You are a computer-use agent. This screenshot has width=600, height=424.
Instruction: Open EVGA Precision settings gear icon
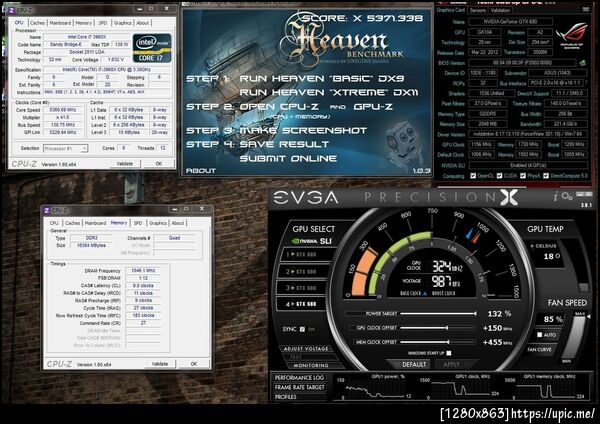567,196
